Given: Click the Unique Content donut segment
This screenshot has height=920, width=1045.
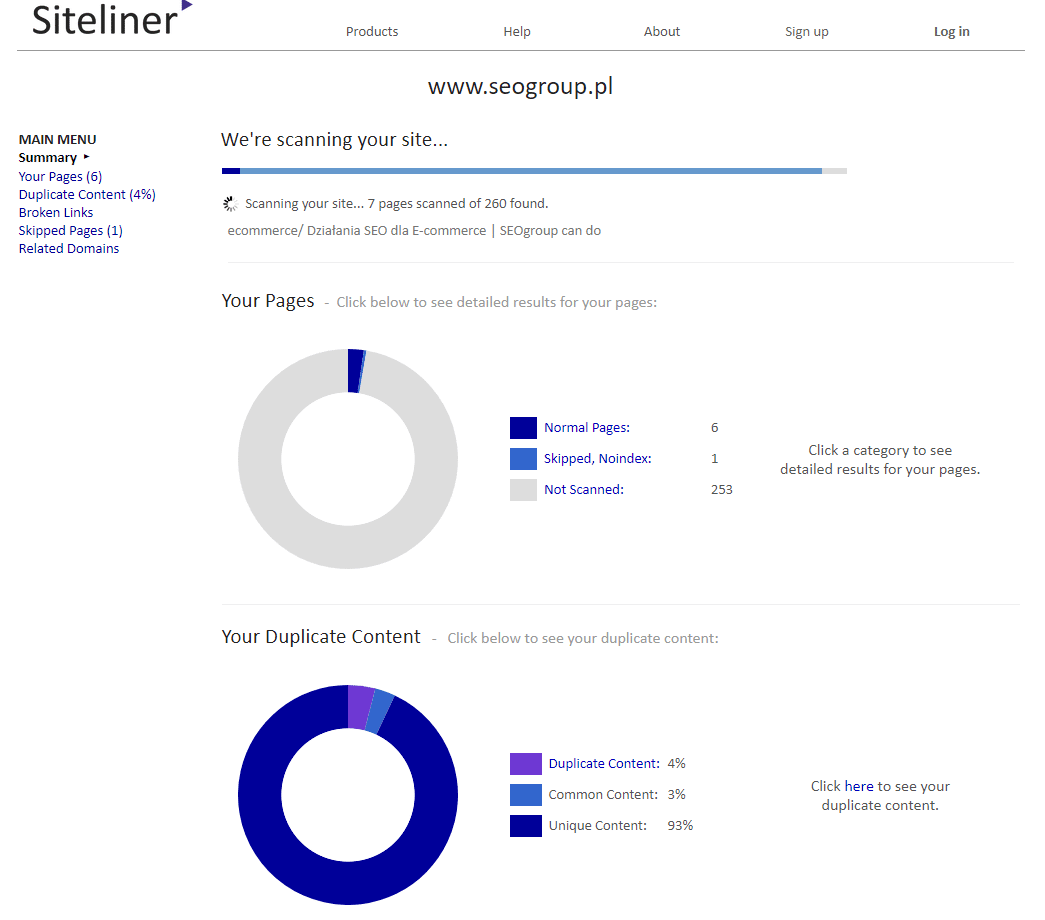Looking at the screenshot, I should 348,883.
